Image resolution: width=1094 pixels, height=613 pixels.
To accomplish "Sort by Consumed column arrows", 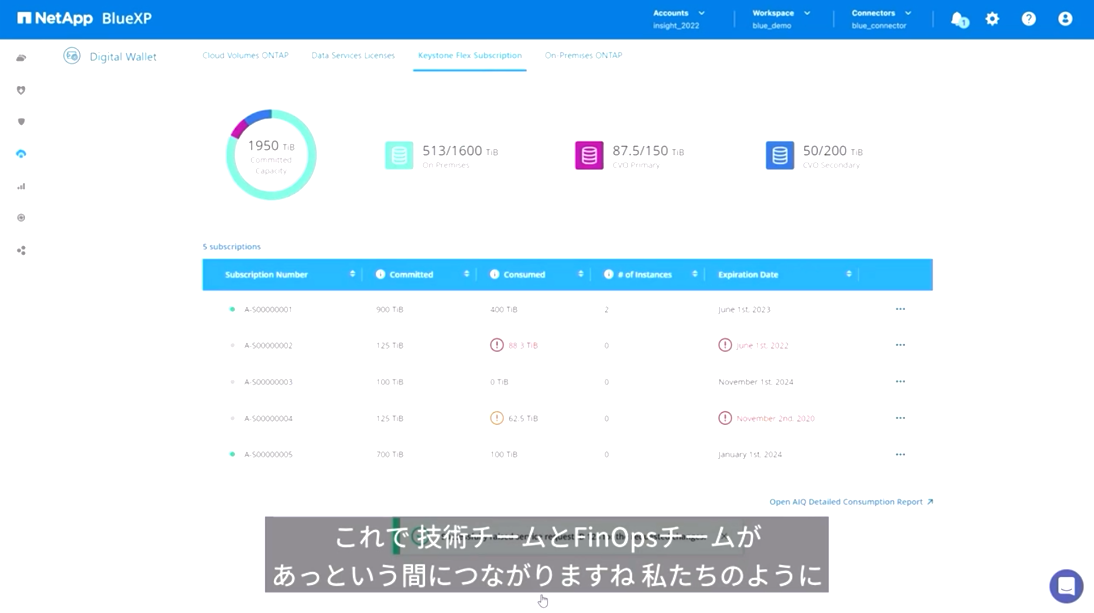I will [x=580, y=274].
